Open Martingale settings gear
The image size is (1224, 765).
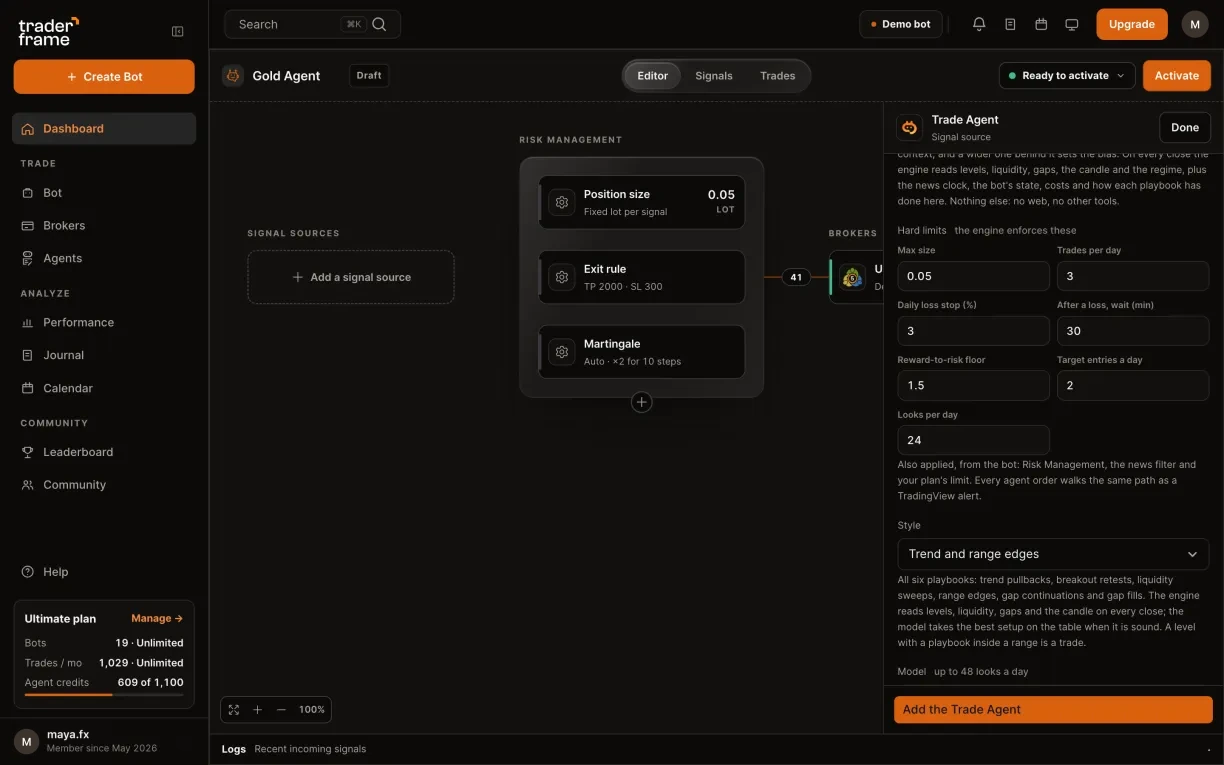point(562,352)
